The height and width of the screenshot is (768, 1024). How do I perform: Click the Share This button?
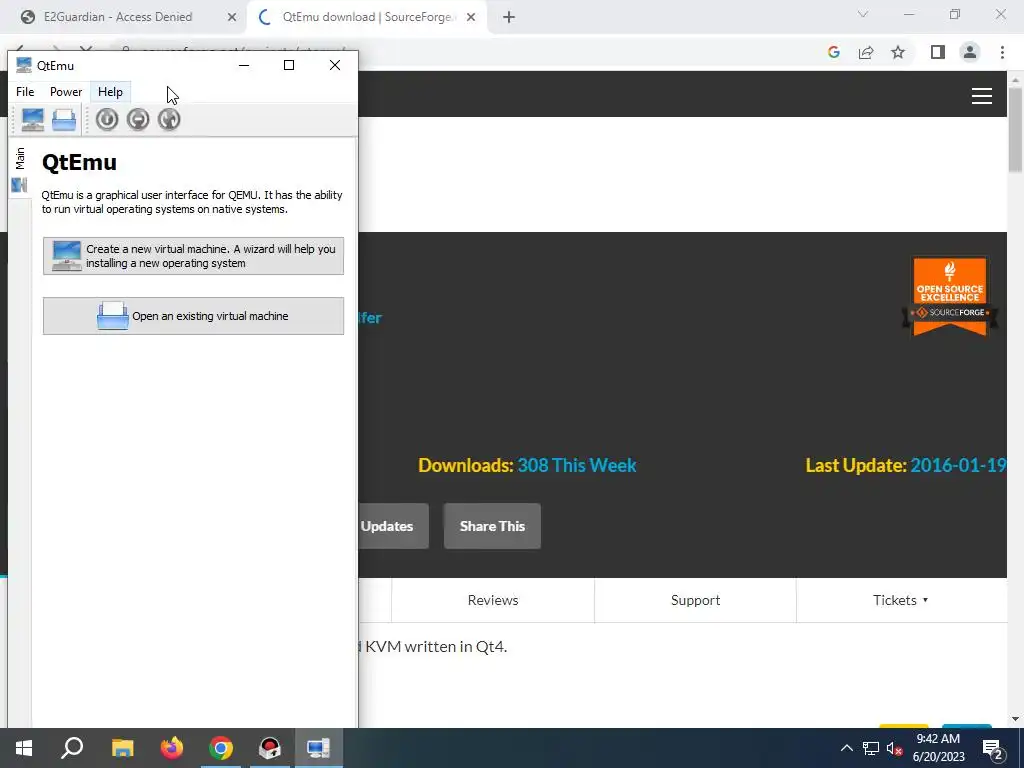click(492, 526)
